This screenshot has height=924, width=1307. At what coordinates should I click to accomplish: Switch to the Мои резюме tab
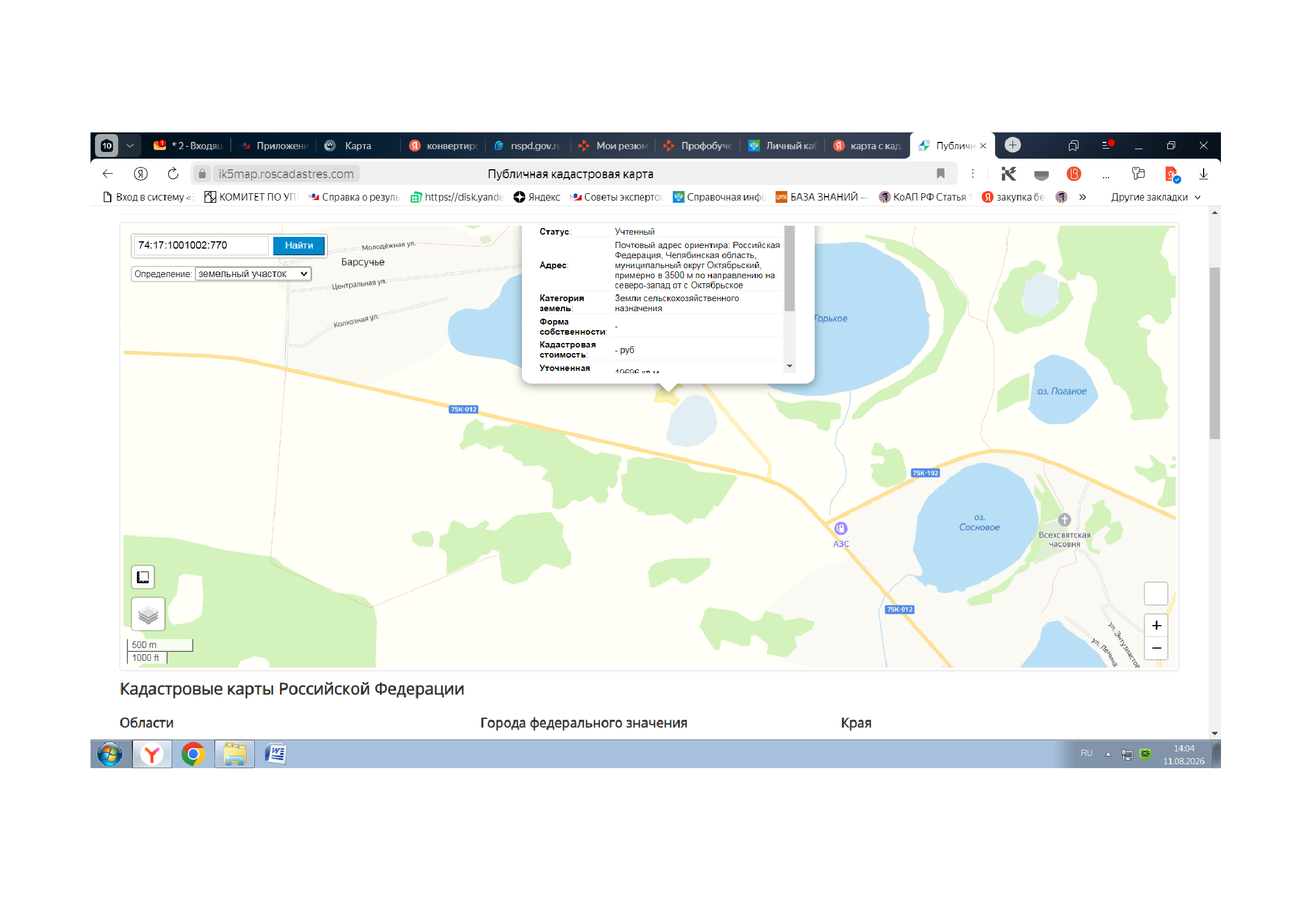click(x=613, y=146)
